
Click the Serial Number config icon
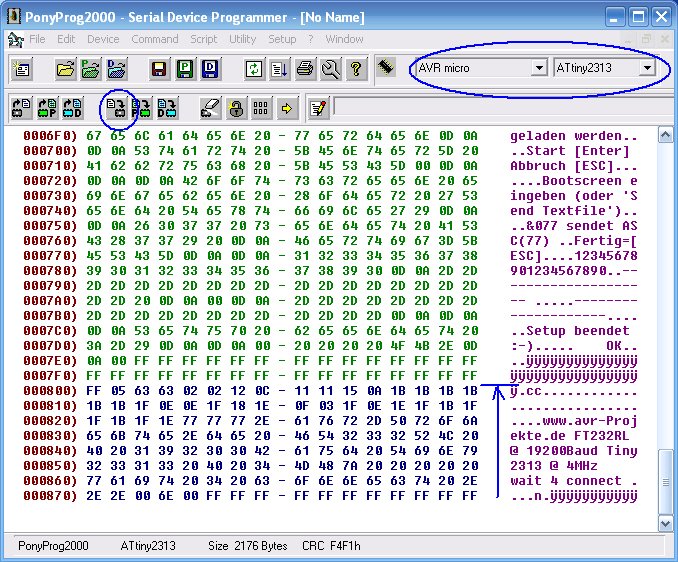pyautogui.click(x=260, y=108)
